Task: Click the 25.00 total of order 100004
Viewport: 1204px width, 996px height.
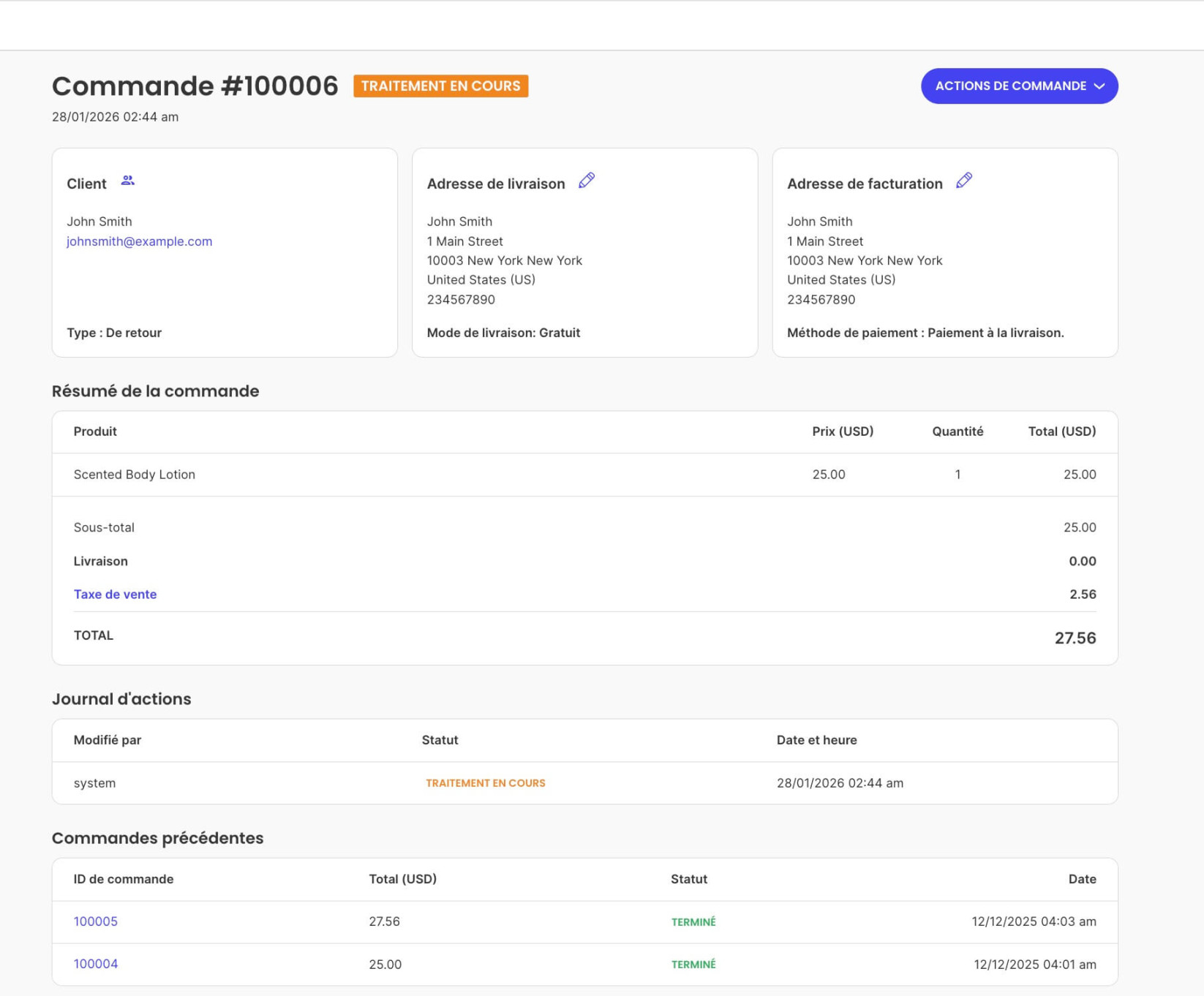Action: (x=385, y=965)
